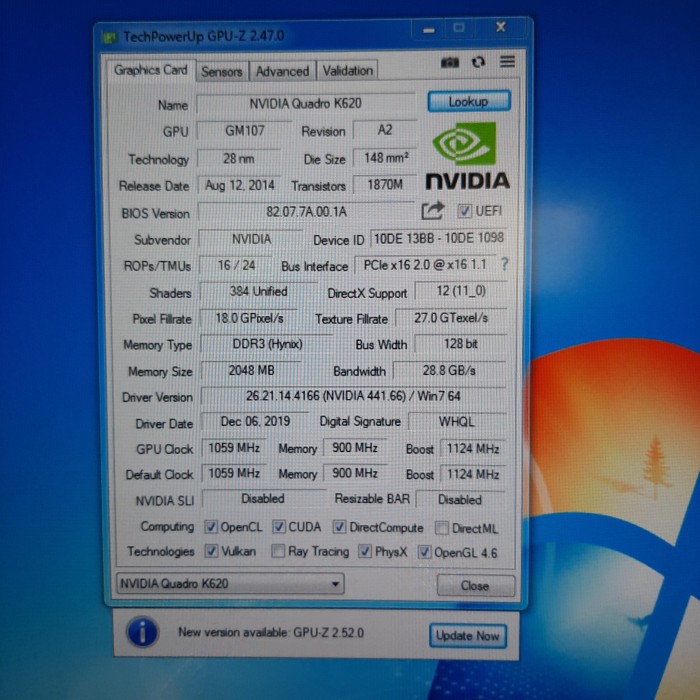Click the refresh icon in GPU-Z
The image size is (700, 700).
[x=478, y=62]
